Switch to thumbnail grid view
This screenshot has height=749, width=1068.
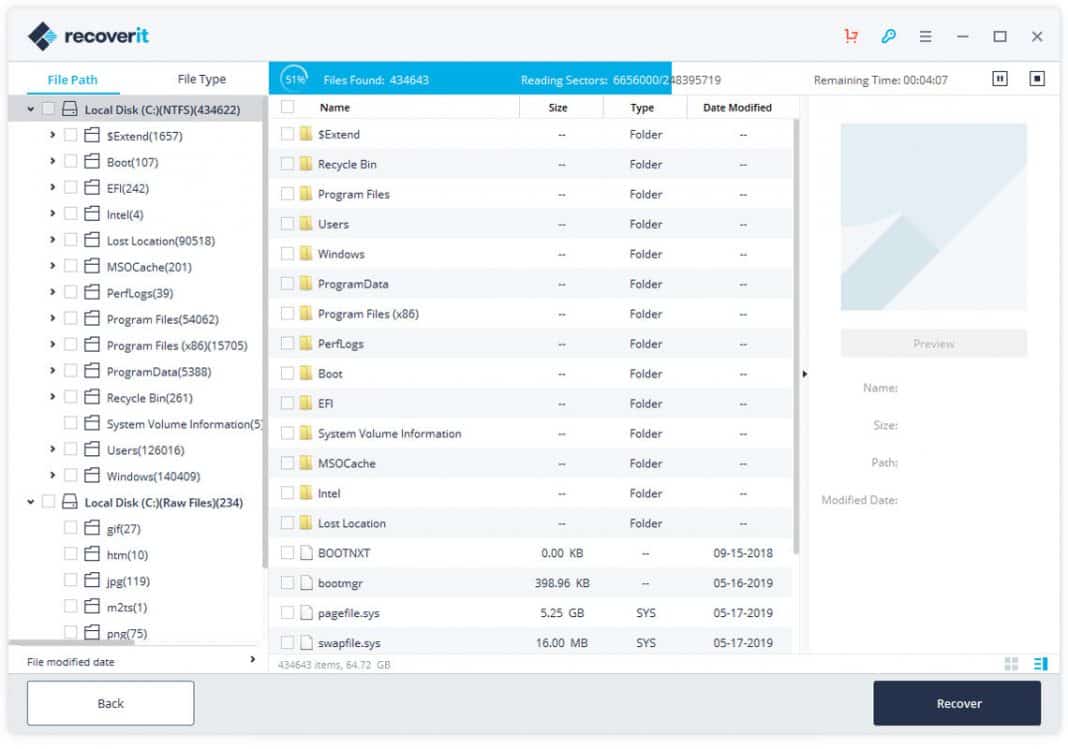pos(1011,663)
